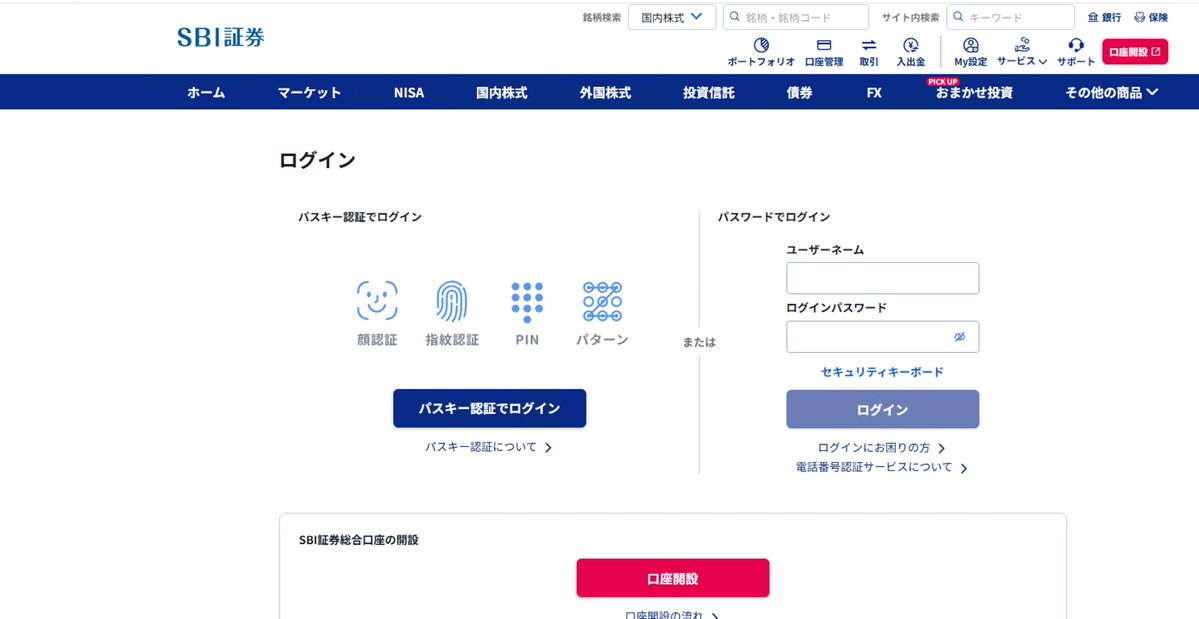Expand the サービス dropdown menu
1199x619 pixels.
click(1022, 52)
